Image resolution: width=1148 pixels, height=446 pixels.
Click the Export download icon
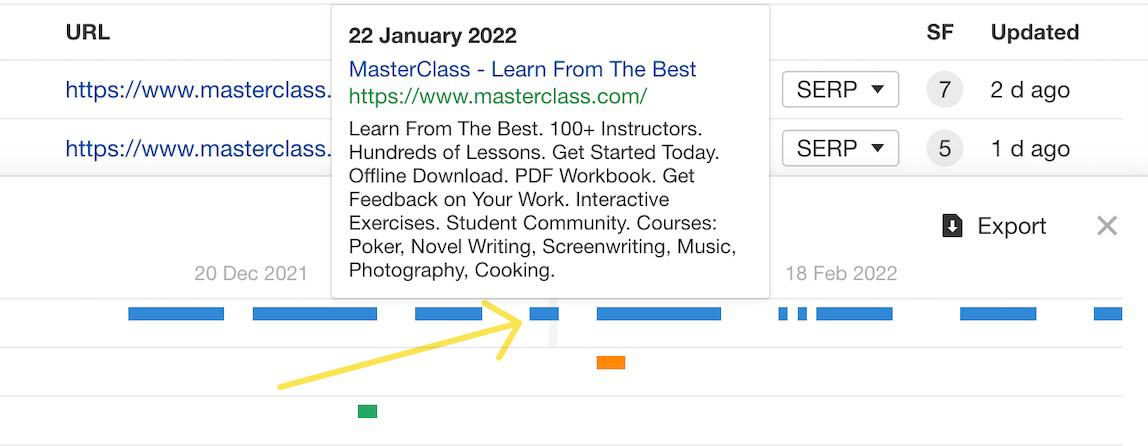click(952, 226)
